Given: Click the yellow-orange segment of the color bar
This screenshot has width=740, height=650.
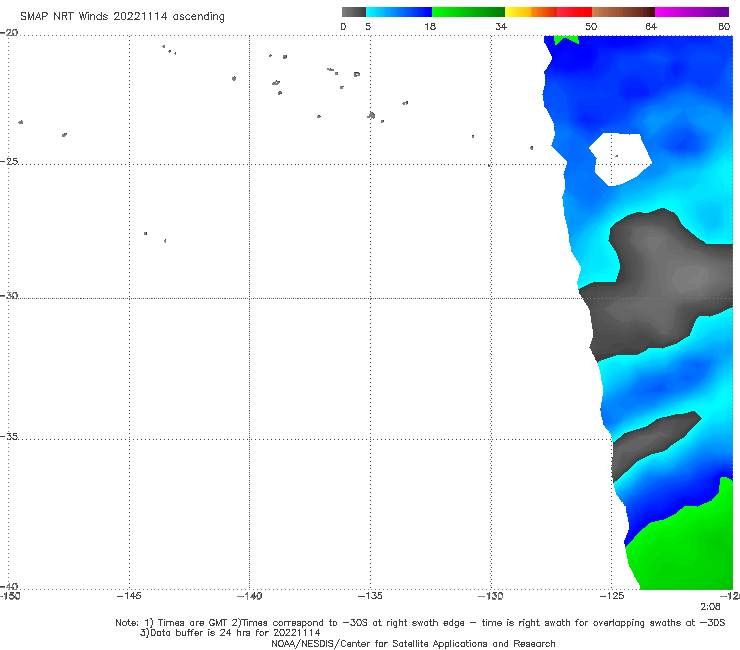Looking at the screenshot, I should [531, 12].
